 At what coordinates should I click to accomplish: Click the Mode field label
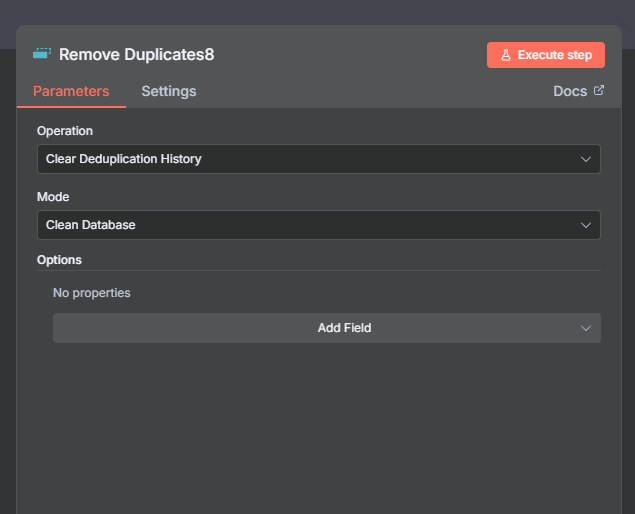pos(53,197)
